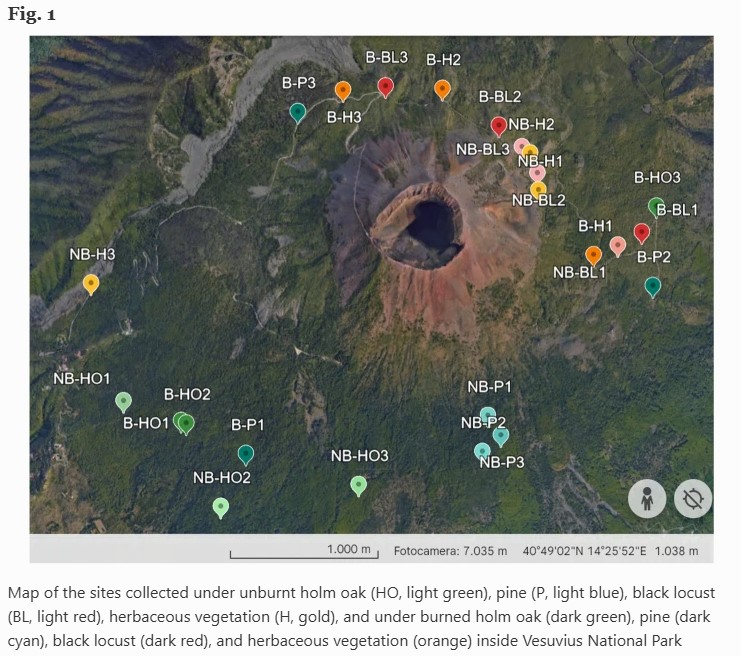This screenshot has height=656, width=741.
Task: Click the B-H1 map label
Action: click(x=595, y=226)
